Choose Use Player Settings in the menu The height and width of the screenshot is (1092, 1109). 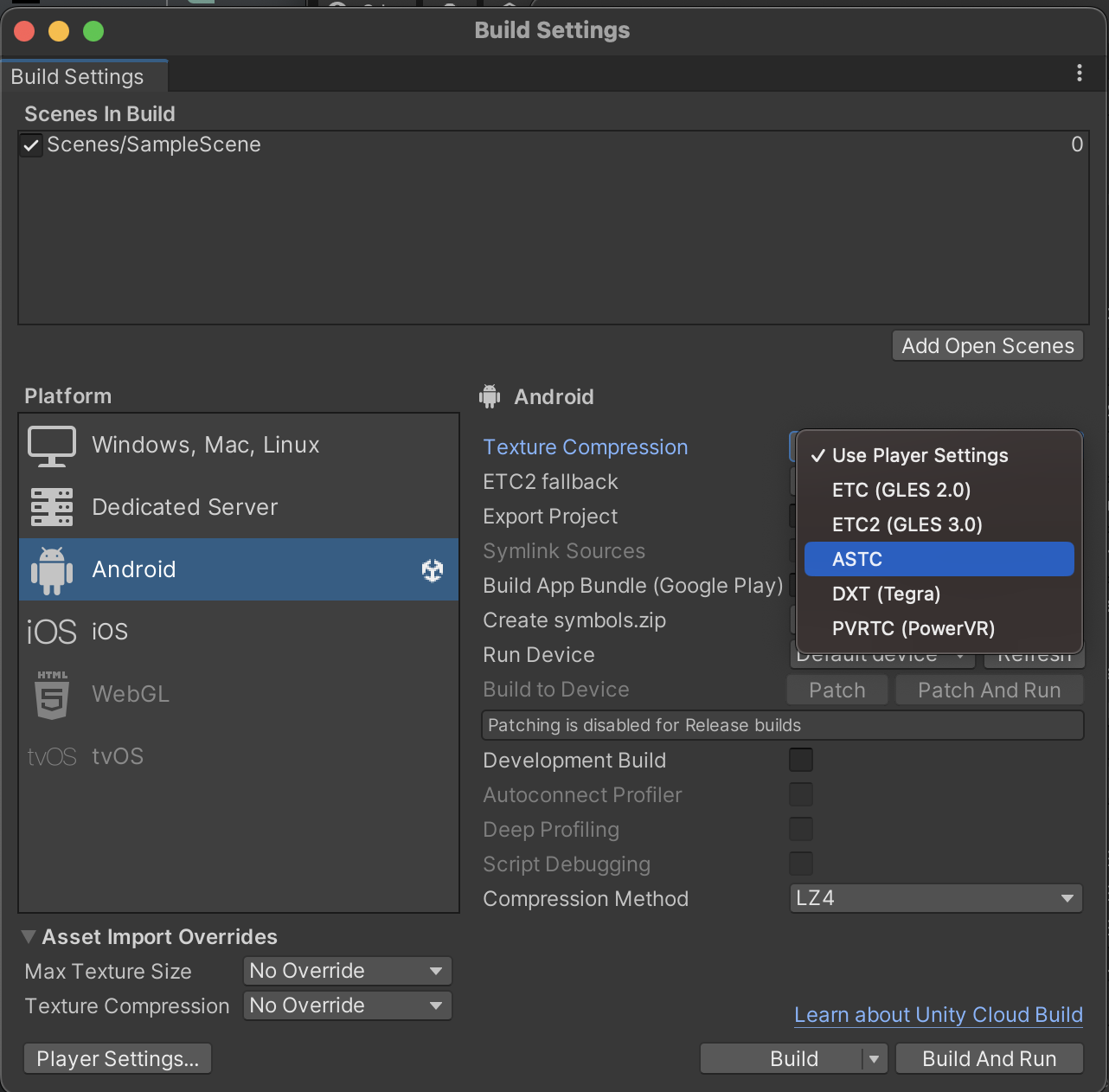pyautogui.click(x=939, y=455)
